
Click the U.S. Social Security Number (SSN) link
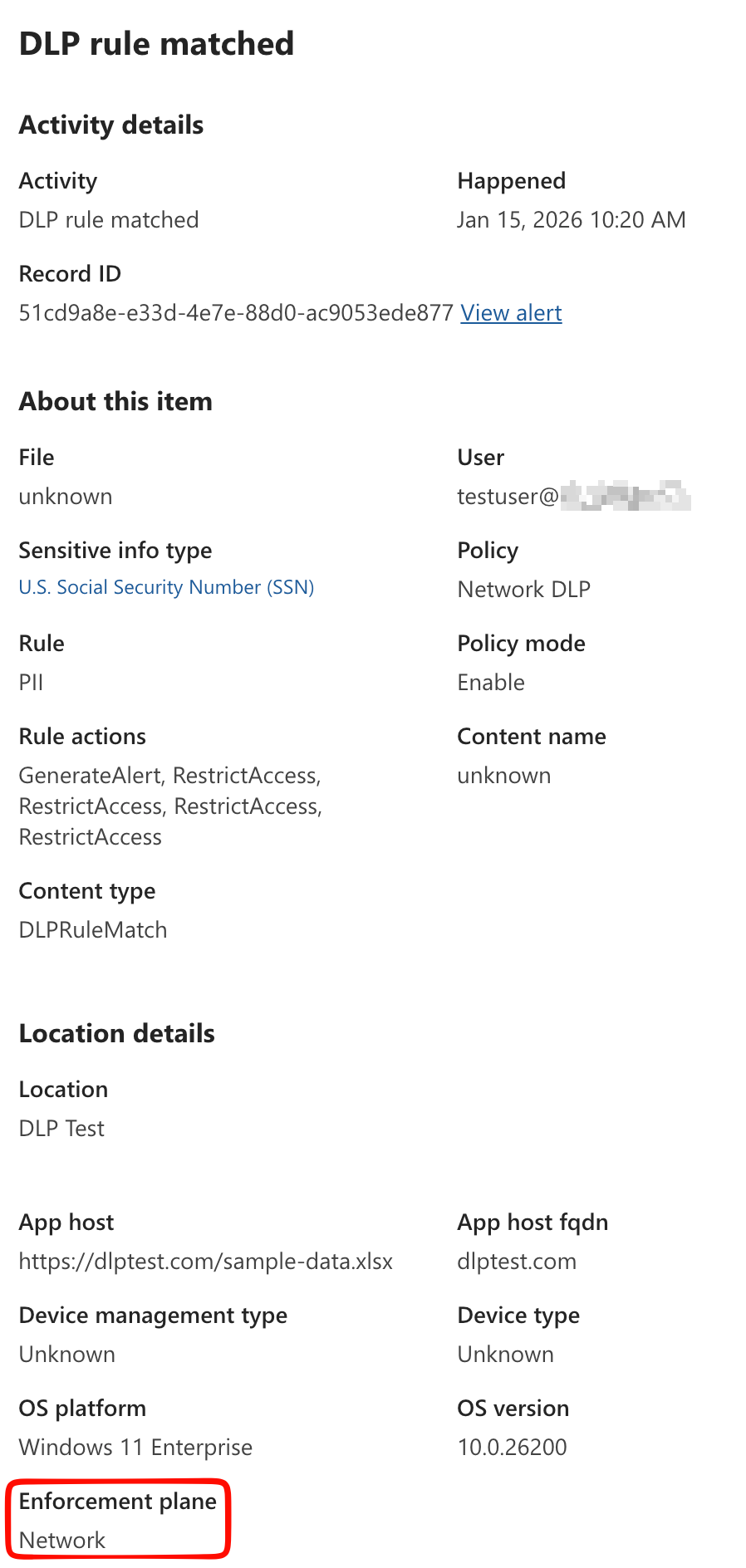166,587
